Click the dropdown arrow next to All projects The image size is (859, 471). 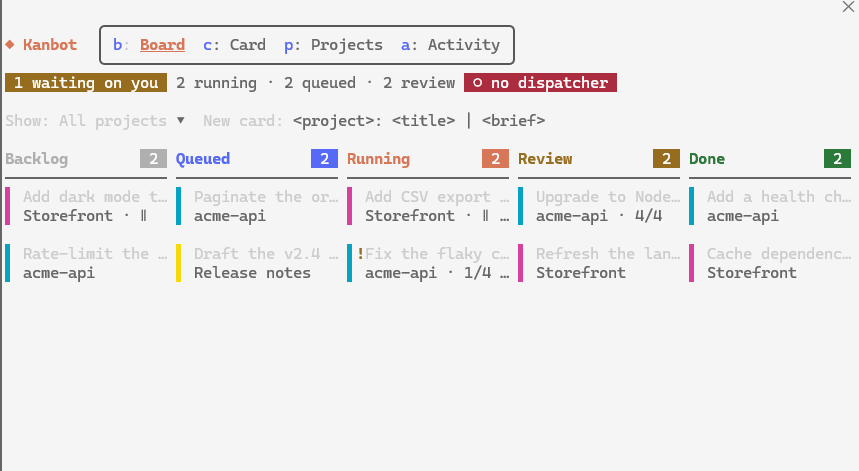click(x=181, y=120)
